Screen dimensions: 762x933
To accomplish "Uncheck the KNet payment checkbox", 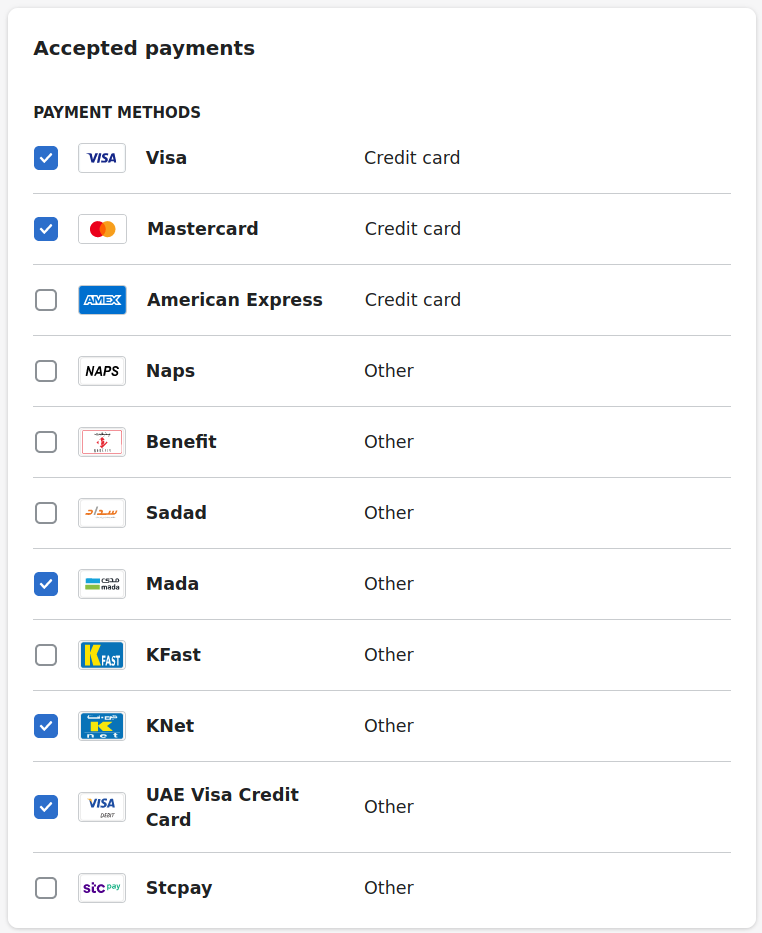I will pyautogui.click(x=46, y=726).
